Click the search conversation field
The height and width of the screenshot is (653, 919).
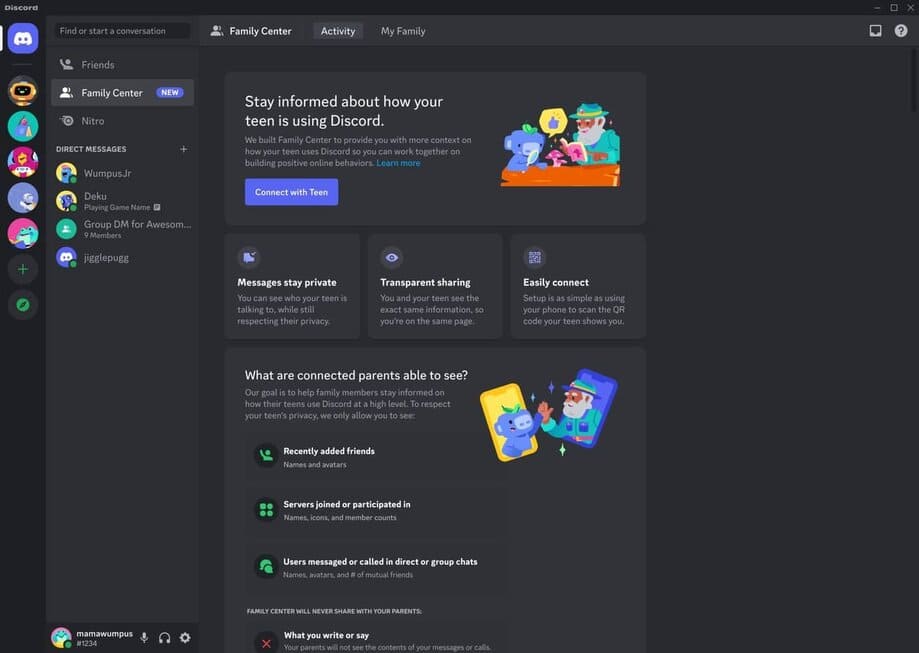(x=122, y=31)
